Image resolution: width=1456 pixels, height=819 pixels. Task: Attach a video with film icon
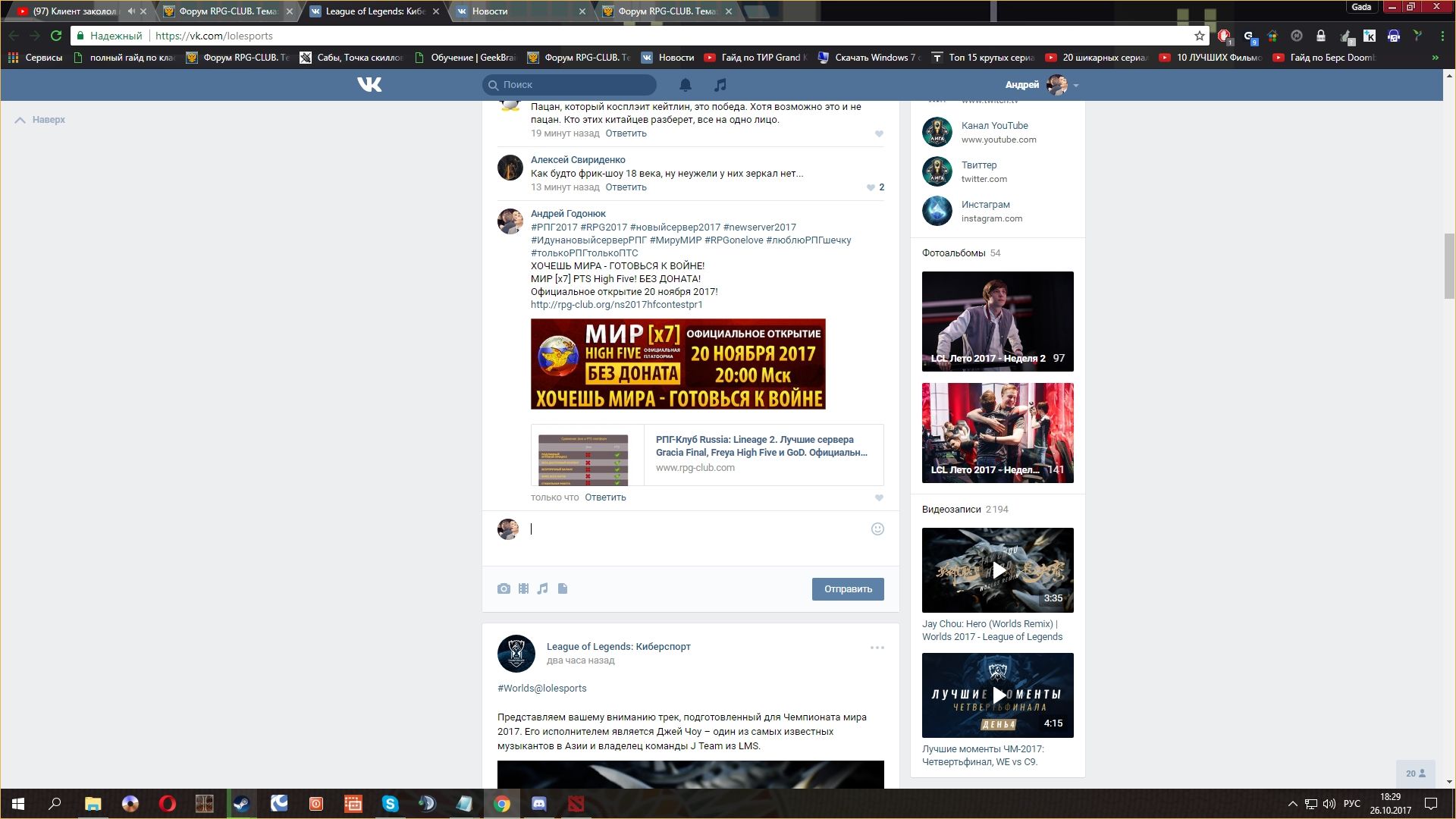(x=523, y=588)
